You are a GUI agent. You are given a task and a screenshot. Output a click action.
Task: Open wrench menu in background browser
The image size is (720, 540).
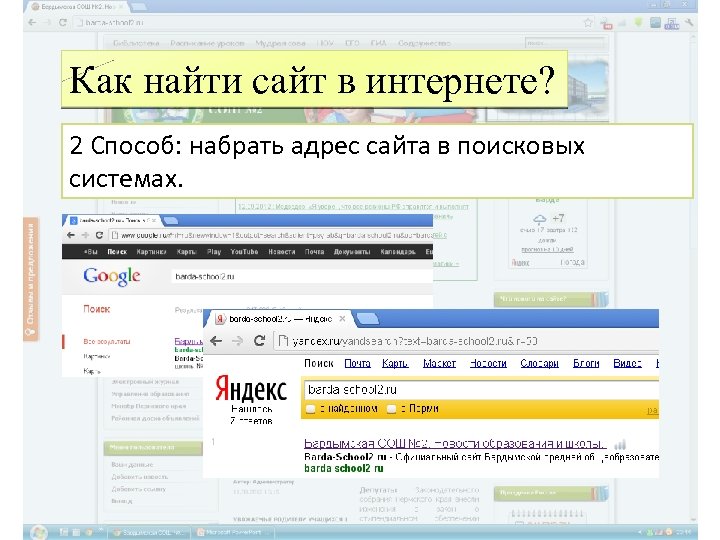pos(689,22)
